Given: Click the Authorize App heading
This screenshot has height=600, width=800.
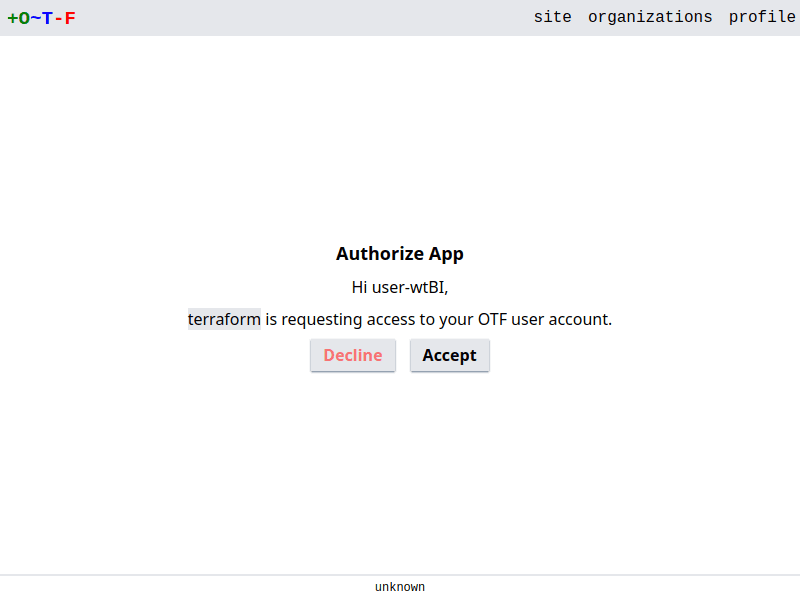Looking at the screenshot, I should click(399, 254).
